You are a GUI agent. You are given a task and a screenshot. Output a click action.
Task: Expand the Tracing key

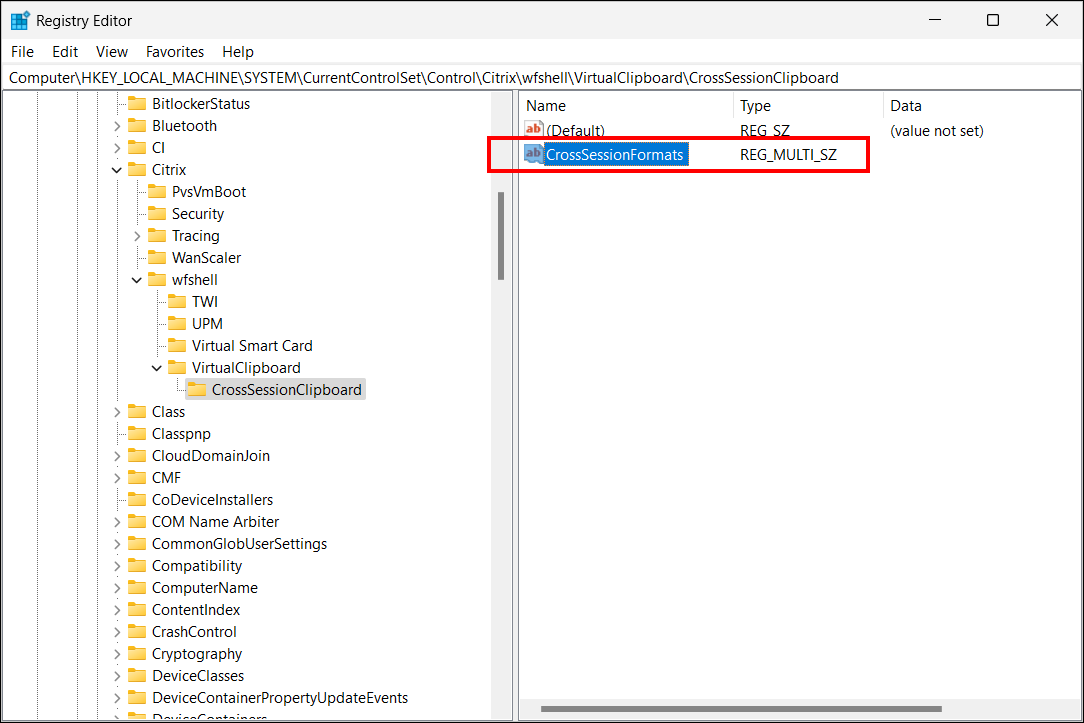pyautogui.click(x=137, y=236)
